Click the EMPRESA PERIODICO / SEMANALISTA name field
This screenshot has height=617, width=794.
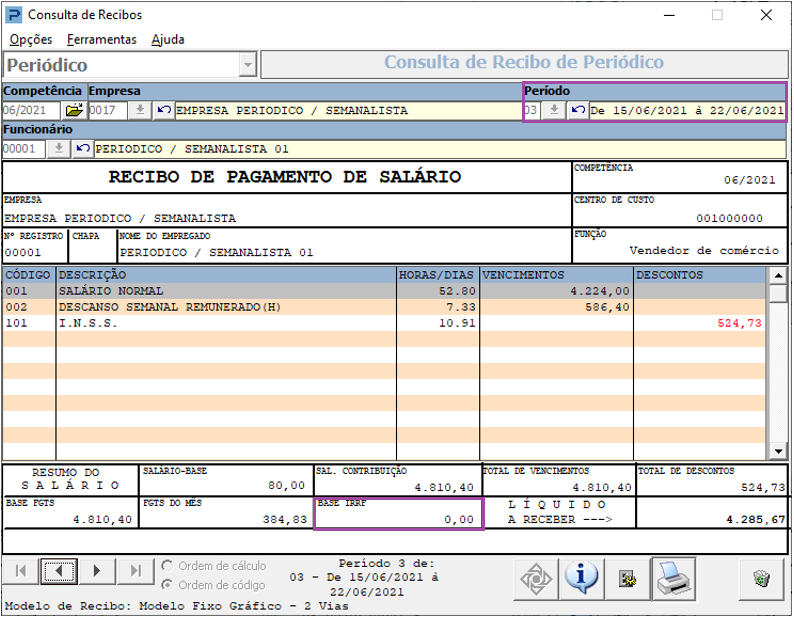(x=348, y=110)
